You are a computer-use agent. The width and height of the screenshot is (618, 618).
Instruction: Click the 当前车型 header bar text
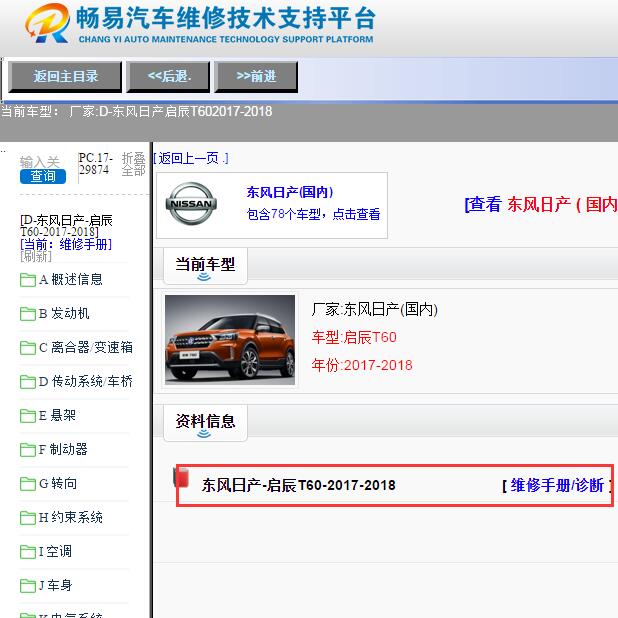[205, 264]
